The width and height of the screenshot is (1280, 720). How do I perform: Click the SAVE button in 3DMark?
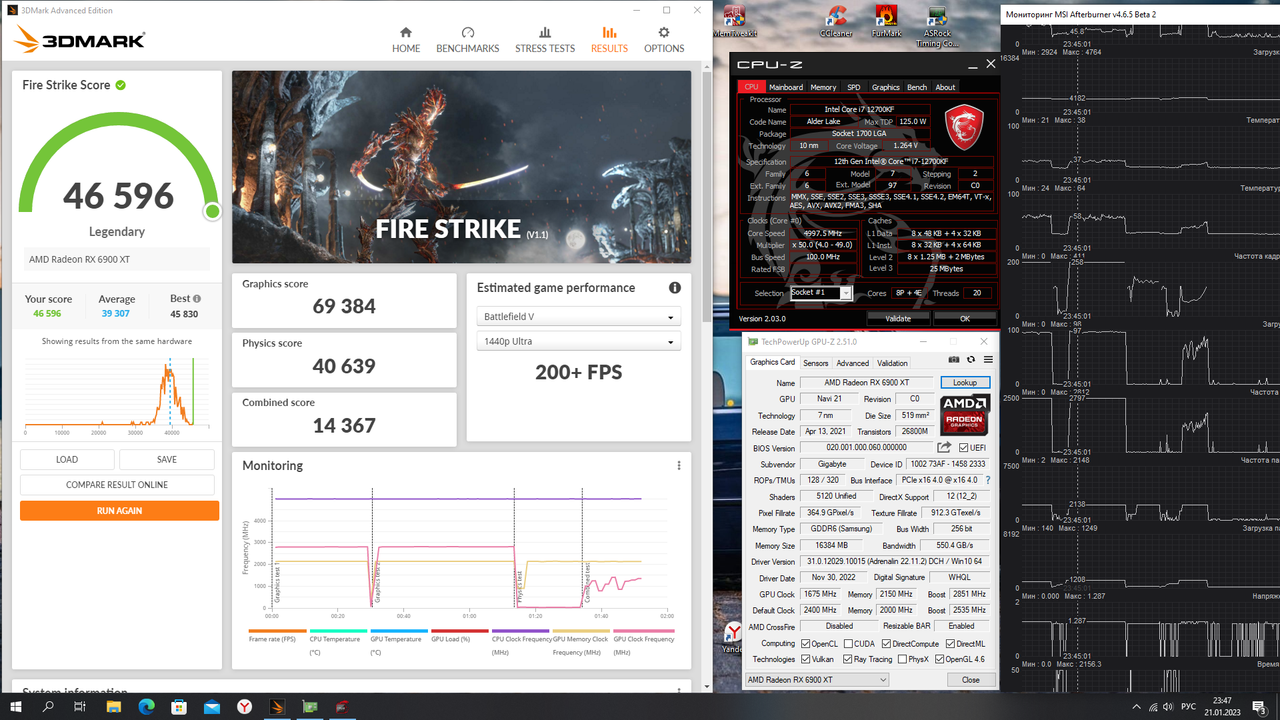pos(167,460)
